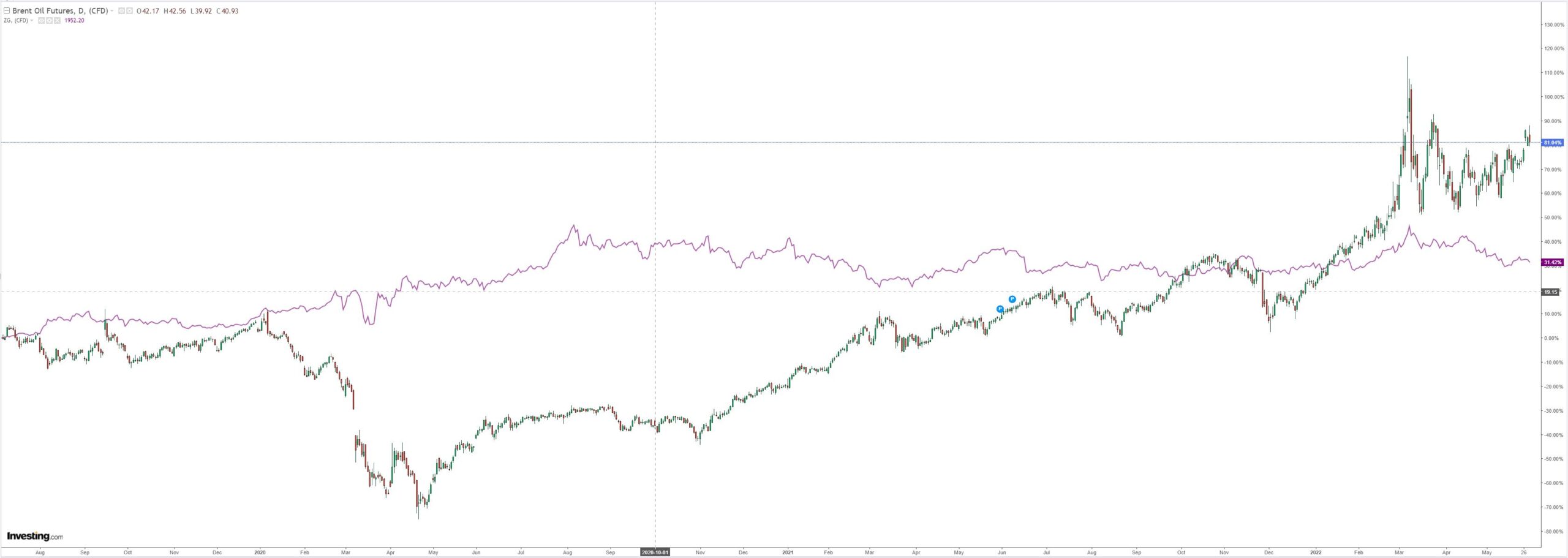The image size is (1568, 558).
Task: Click the 2020 year label on time axis
Action: tap(260, 552)
